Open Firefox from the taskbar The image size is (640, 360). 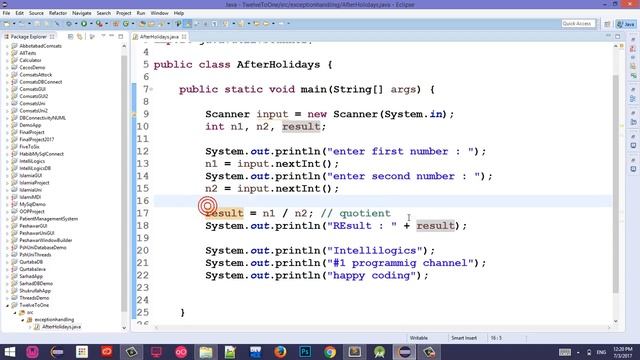point(280,352)
